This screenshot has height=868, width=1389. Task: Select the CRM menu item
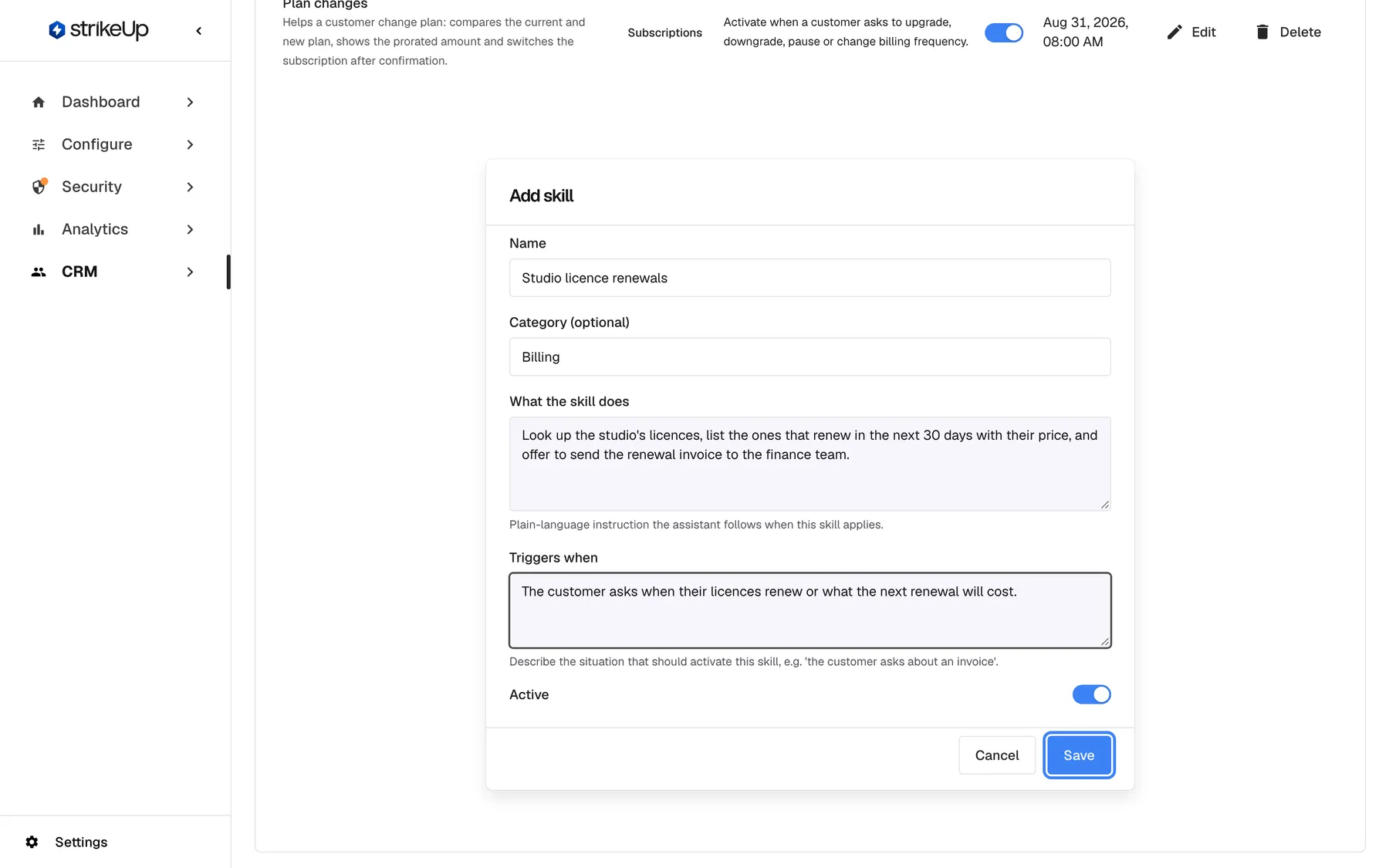pos(113,272)
